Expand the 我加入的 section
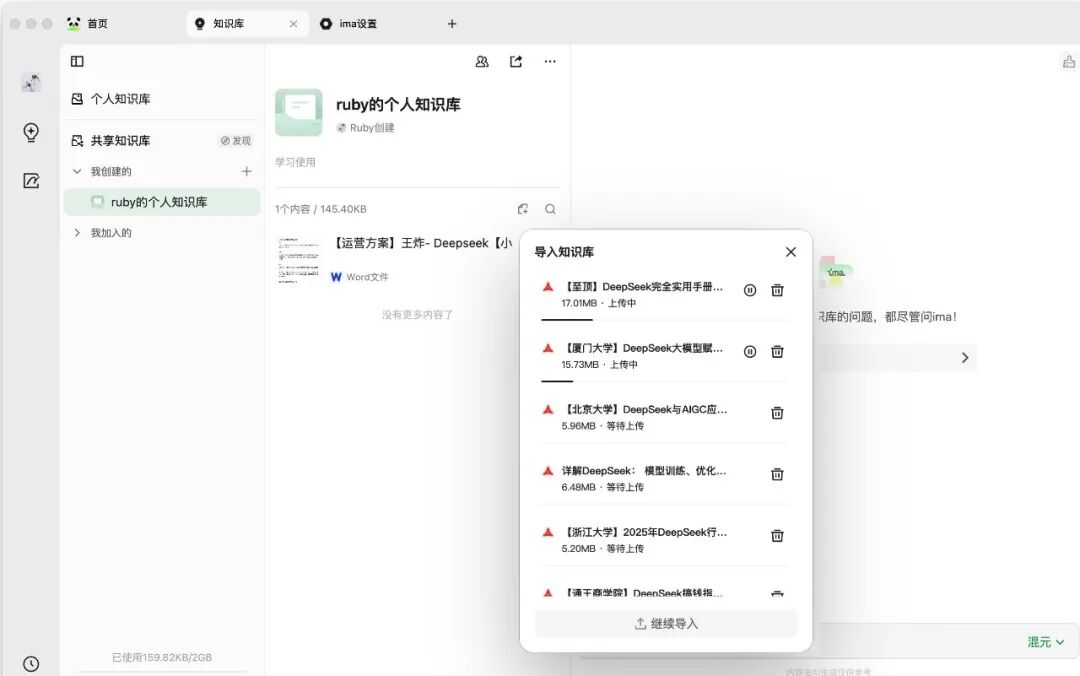The image size is (1080, 676). coord(77,233)
